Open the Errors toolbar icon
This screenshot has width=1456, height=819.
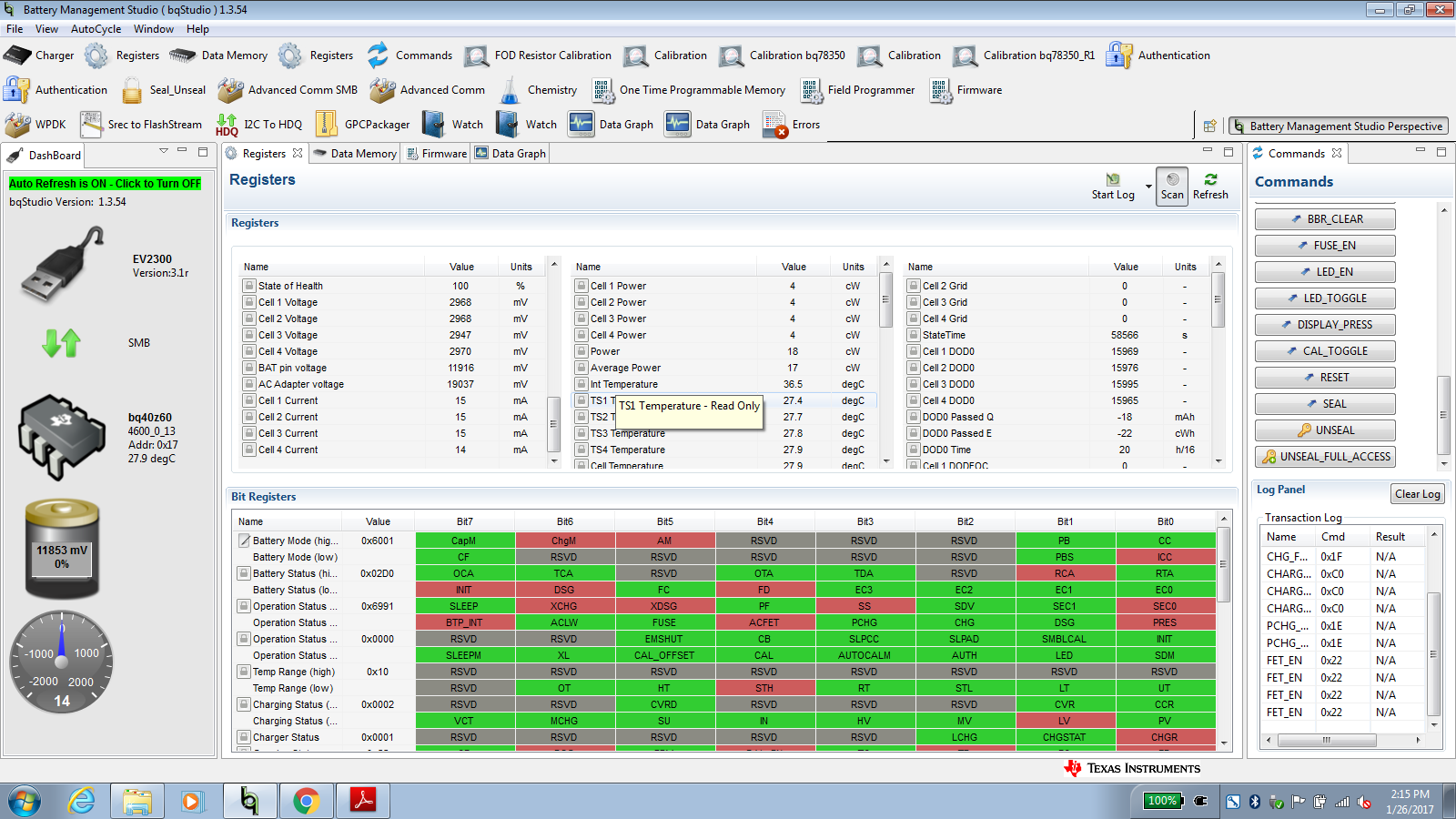point(774,125)
